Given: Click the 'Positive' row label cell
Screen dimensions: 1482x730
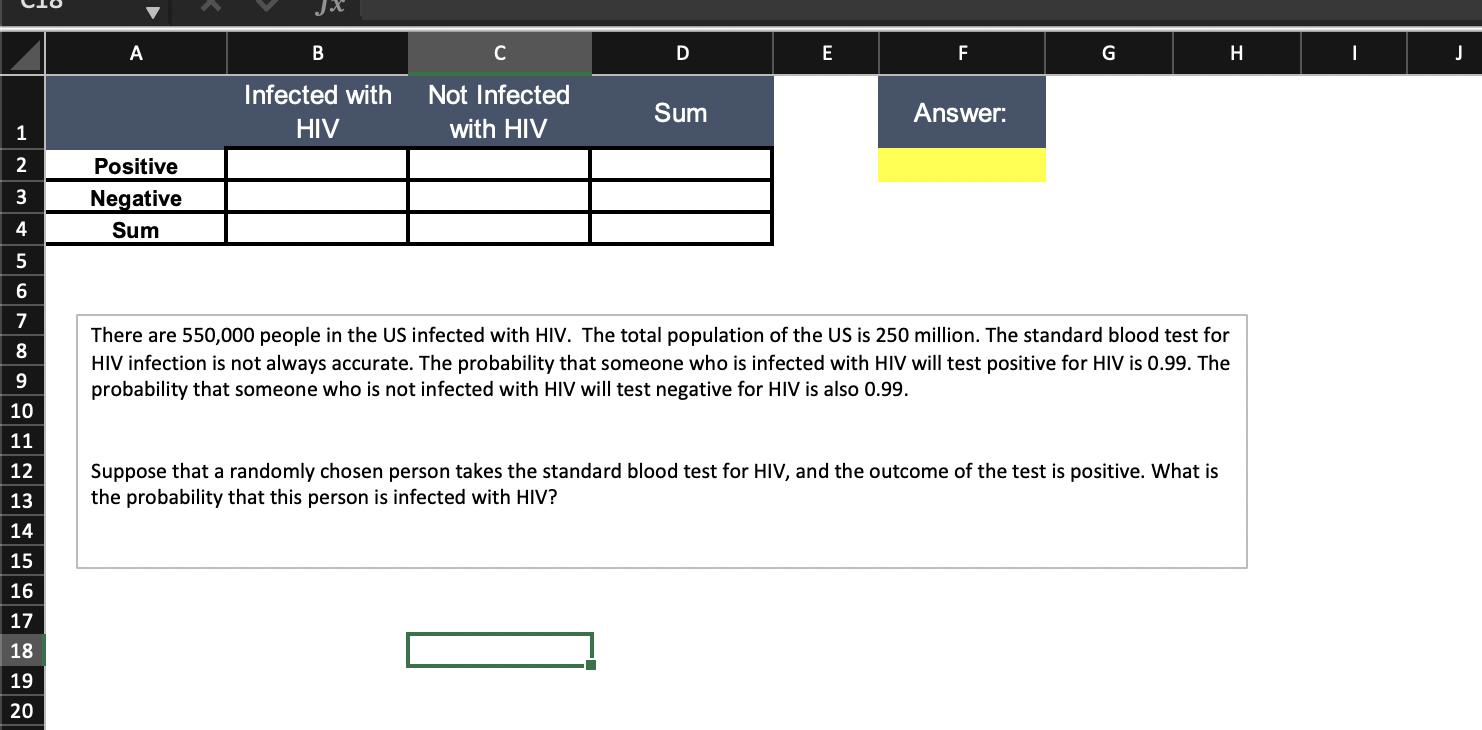Looking at the screenshot, I should click(x=135, y=166).
